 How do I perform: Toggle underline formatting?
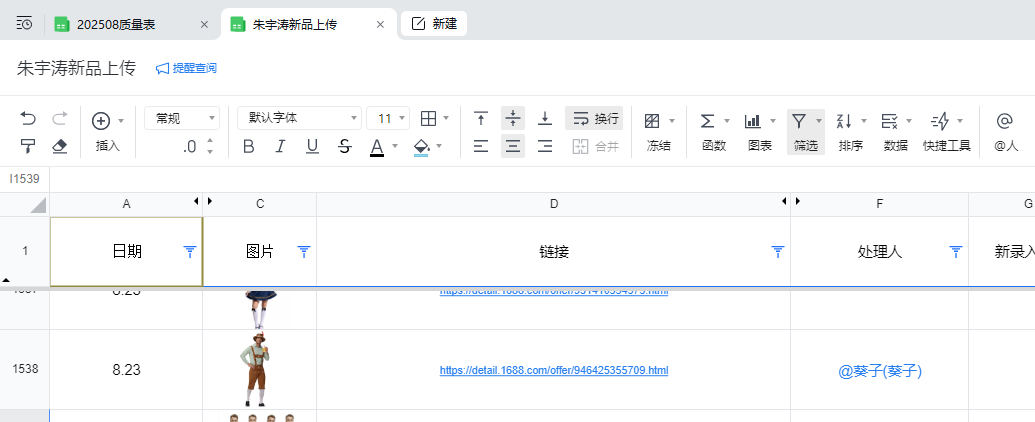[x=312, y=147]
